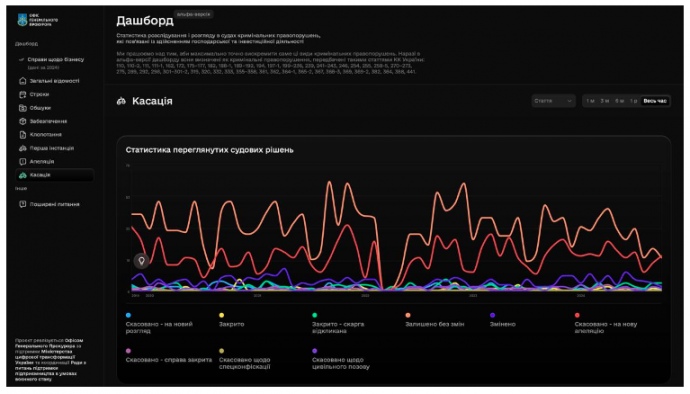The image size is (690, 394).
Task: Click the green scales icon beside Касація
Action: pos(23,175)
